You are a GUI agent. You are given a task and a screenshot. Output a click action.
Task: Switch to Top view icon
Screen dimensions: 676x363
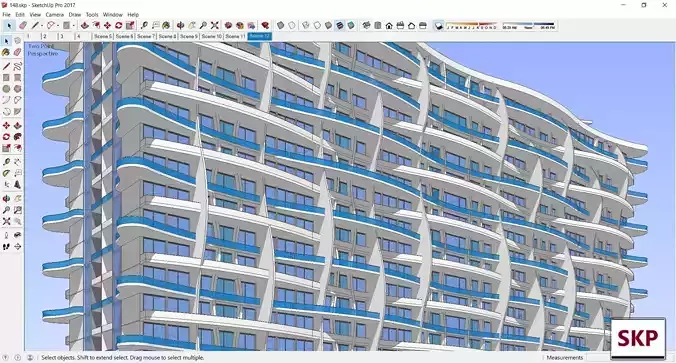click(x=378, y=25)
